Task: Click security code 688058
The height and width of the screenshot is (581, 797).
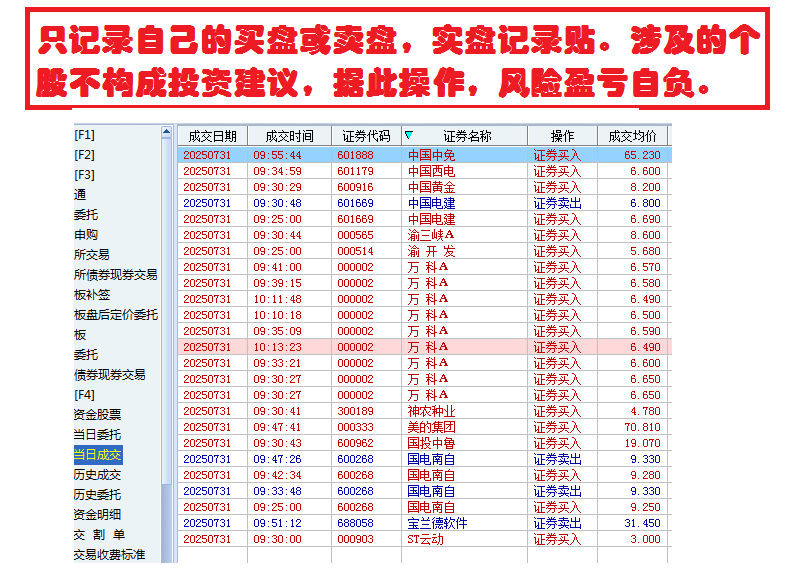Action: pos(355,524)
